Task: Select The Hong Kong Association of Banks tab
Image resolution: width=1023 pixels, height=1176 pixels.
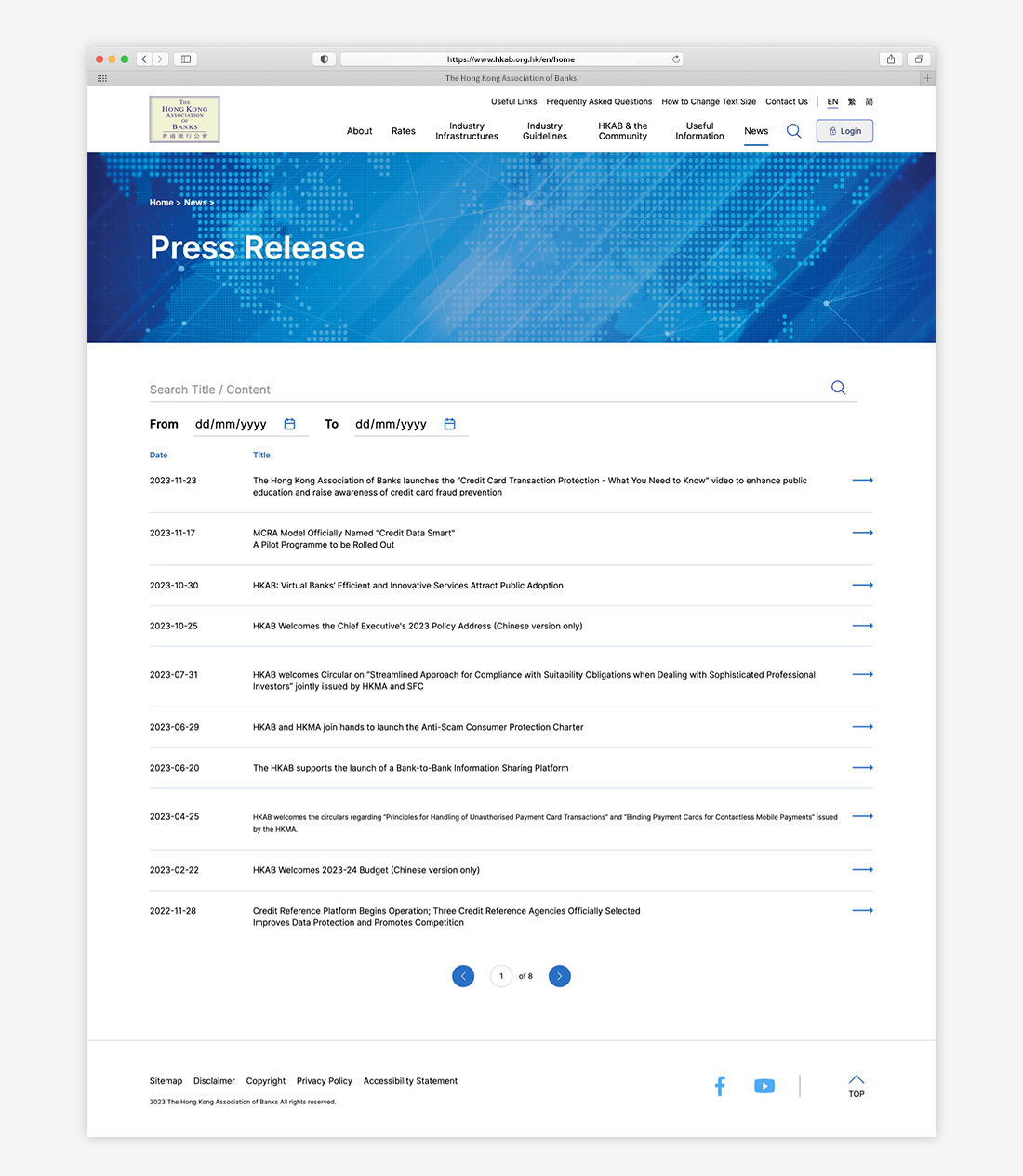Action: (511, 78)
